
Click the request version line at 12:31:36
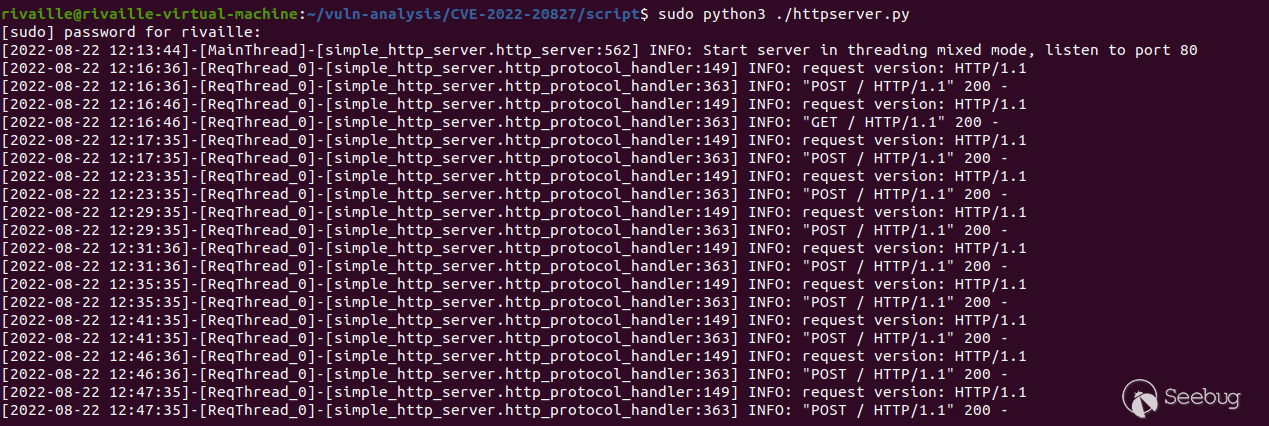click(914, 248)
